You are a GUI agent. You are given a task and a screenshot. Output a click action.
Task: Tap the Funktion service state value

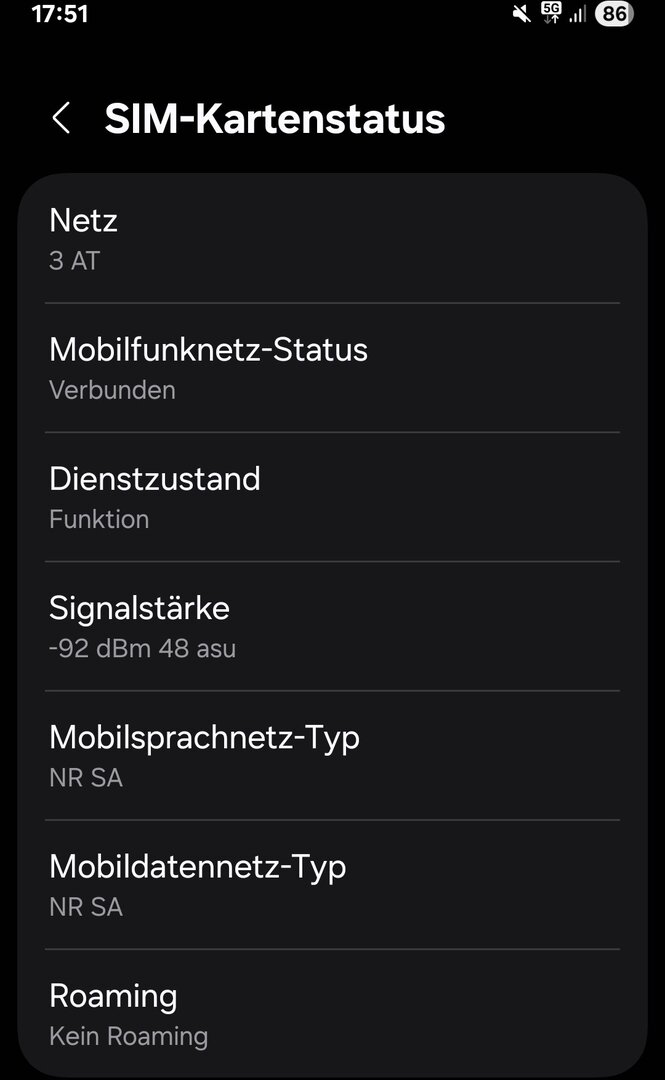pos(99,519)
